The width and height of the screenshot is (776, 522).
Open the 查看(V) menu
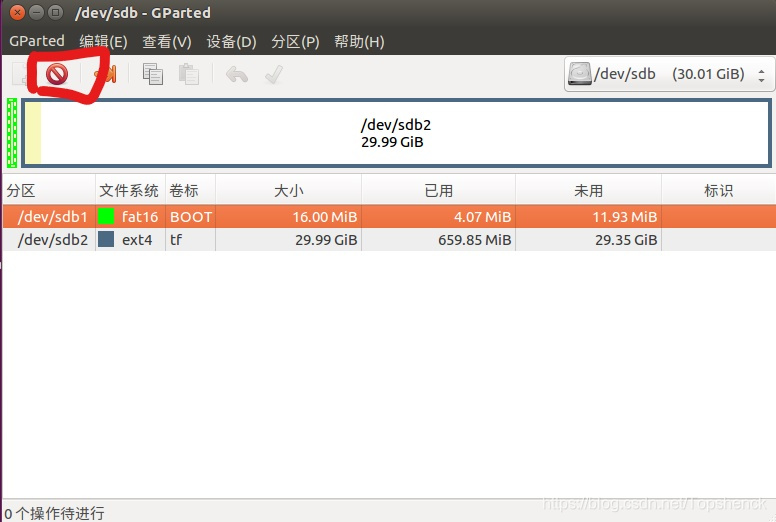point(167,42)
